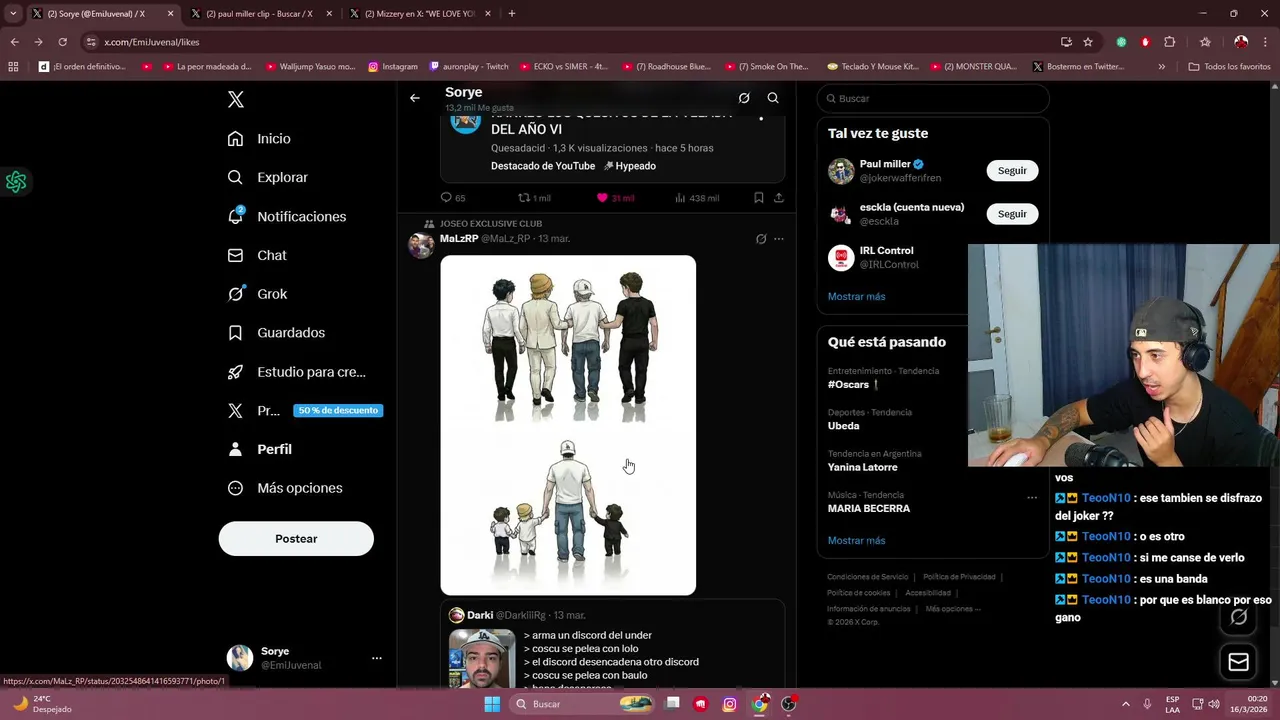Click the Grok icon on MaLzRP's post

point(761,239)
